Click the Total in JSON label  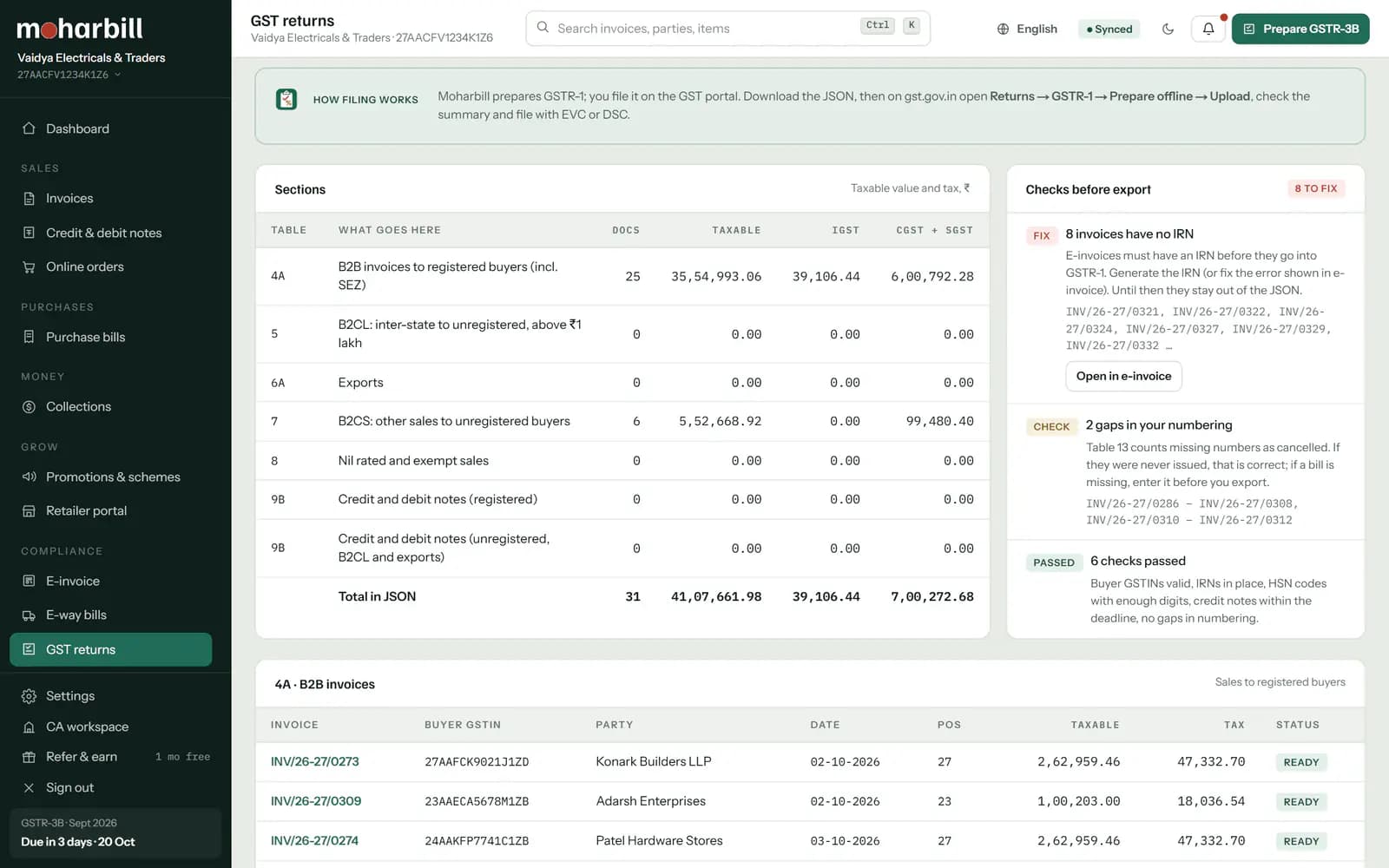[377, 596]
